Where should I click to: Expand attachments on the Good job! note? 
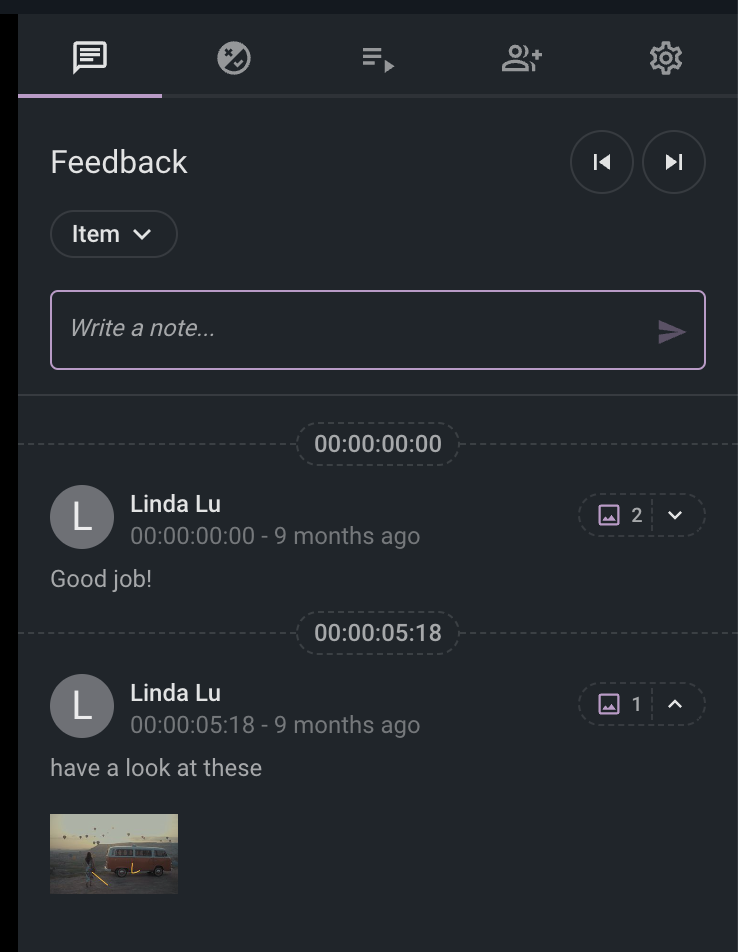(x=675, y=515)
